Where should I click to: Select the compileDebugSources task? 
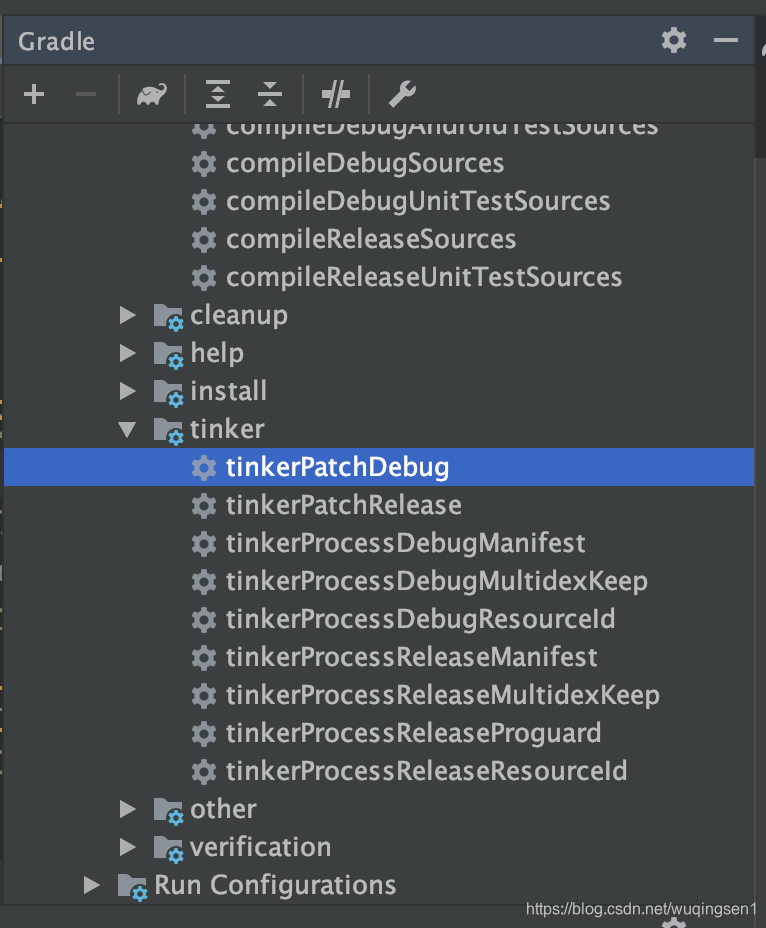pos(364,163)
